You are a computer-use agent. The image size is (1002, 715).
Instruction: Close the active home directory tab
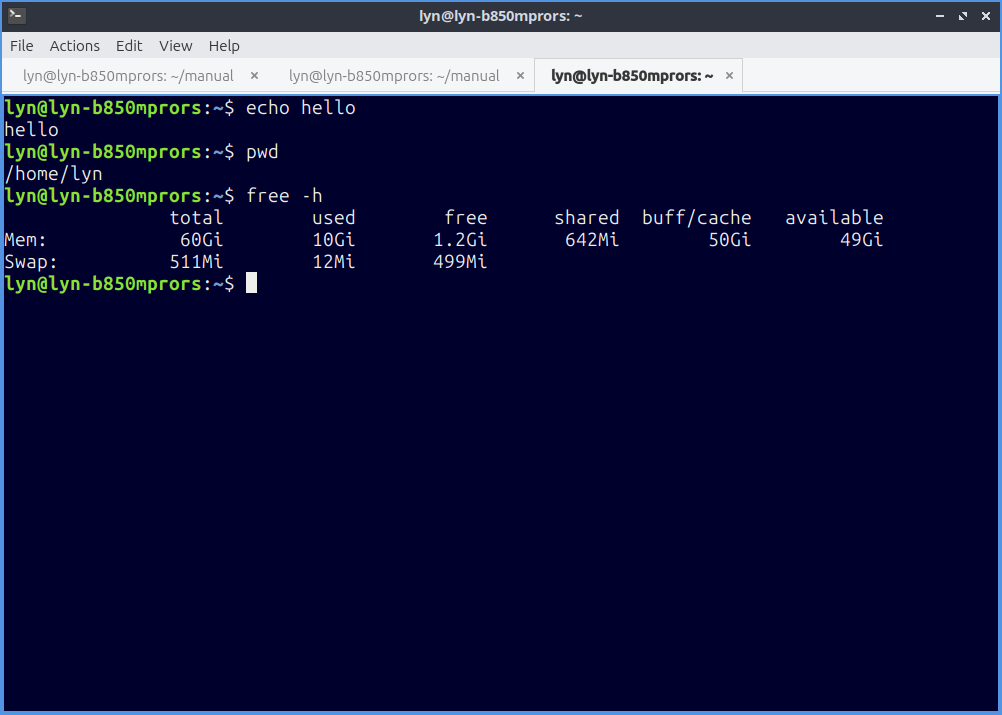(x=729, y=75)
